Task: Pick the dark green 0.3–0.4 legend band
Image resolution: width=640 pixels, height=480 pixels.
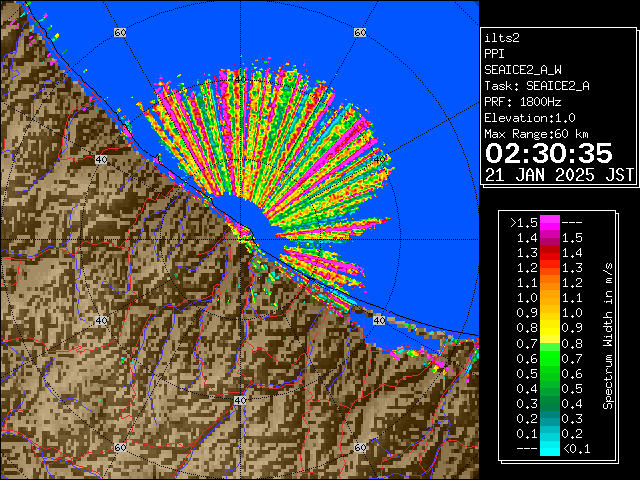Action: pos(550,404)
